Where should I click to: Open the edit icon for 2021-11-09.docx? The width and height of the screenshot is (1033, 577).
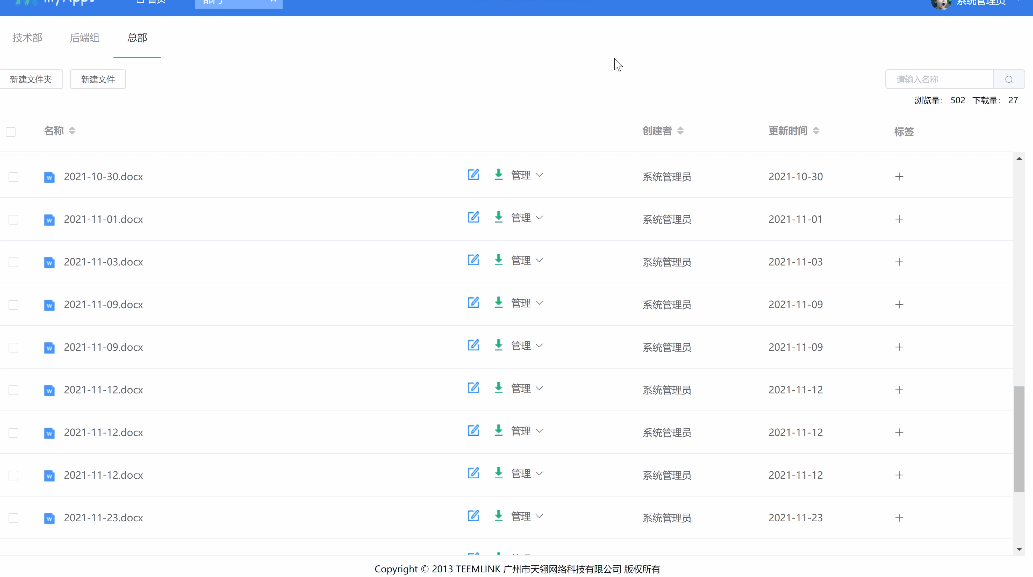(x=473, y=302)
